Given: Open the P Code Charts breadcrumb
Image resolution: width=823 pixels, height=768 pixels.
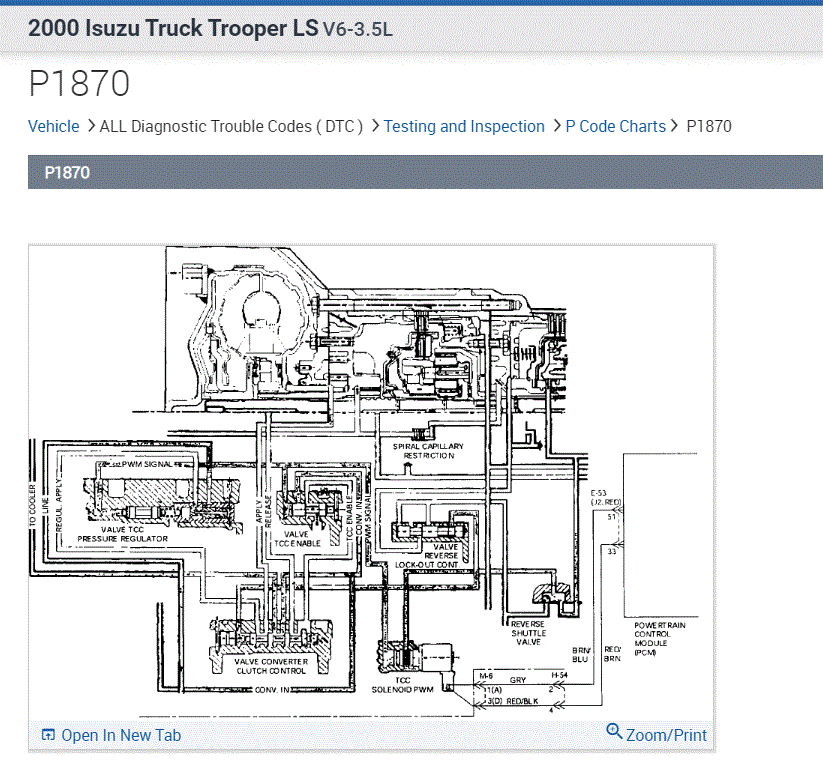Looking at the screenshot, I should tap(615, 127).
